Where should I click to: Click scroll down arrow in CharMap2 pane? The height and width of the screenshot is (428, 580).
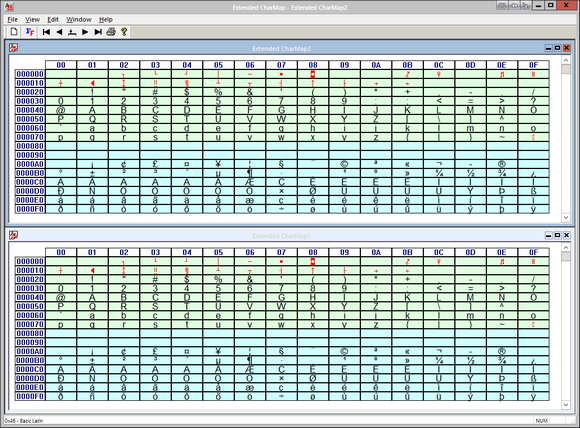566,218
